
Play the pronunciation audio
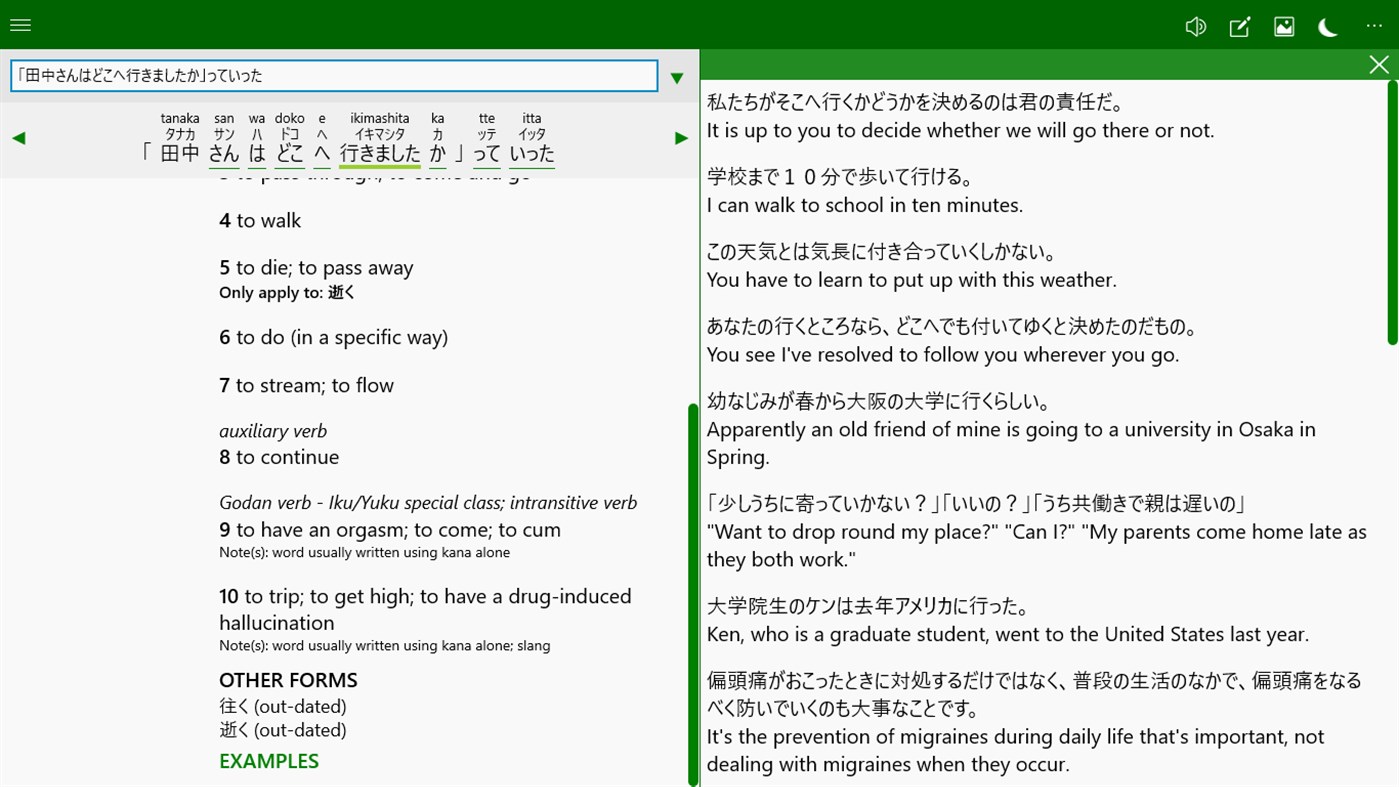pyautogui.click(x=1195, y=27)
